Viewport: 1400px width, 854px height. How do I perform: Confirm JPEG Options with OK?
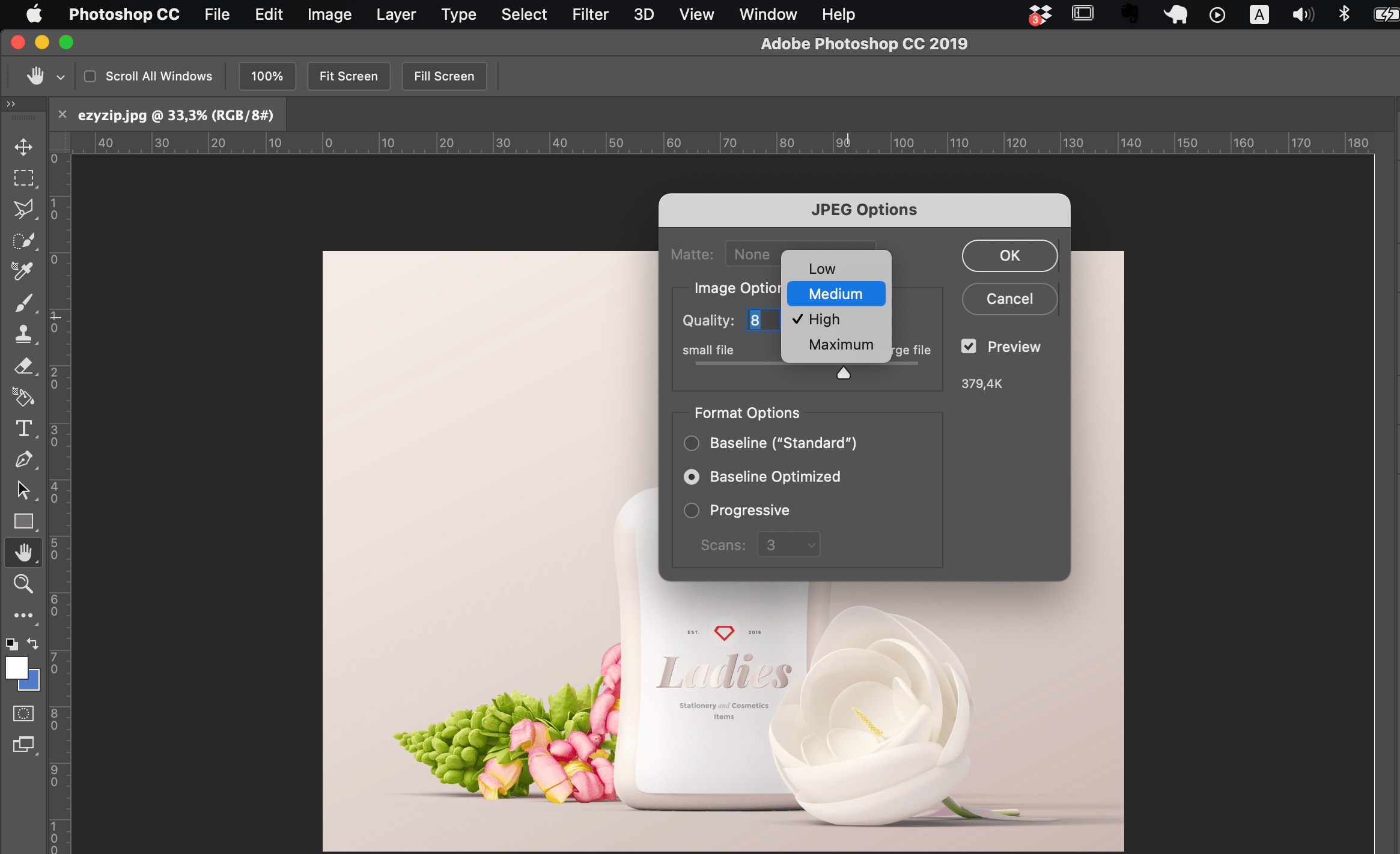(1009, 255)
